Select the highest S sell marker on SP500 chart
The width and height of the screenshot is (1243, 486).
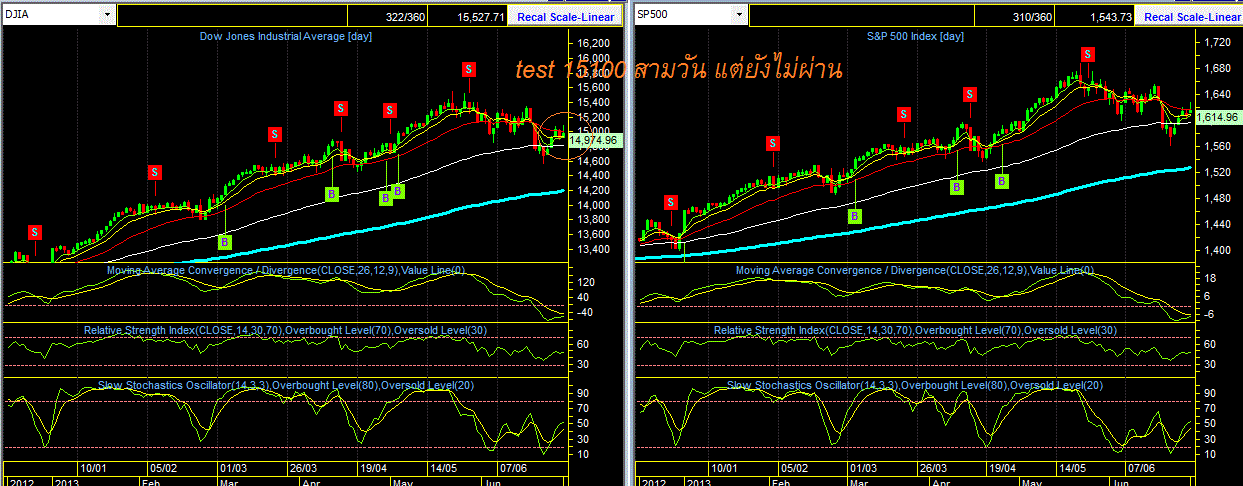pos(1086,54)
